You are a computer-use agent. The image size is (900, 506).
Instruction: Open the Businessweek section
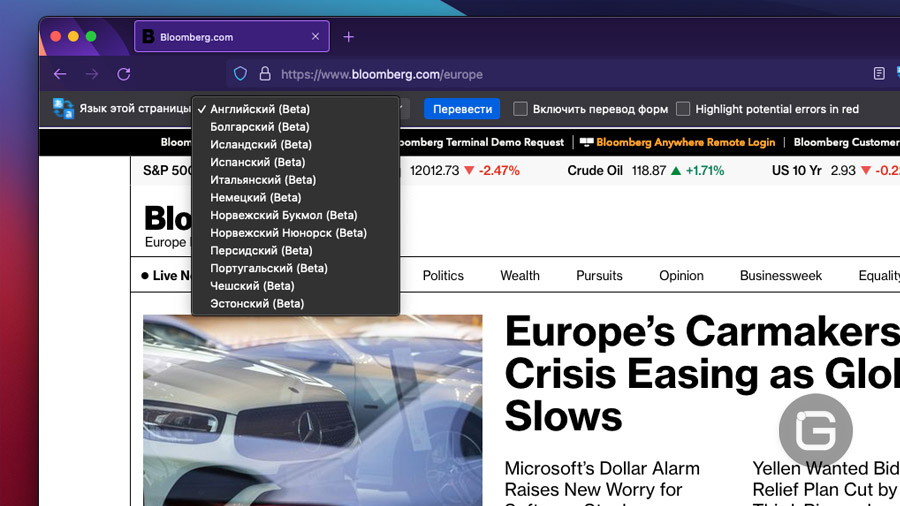781,276
